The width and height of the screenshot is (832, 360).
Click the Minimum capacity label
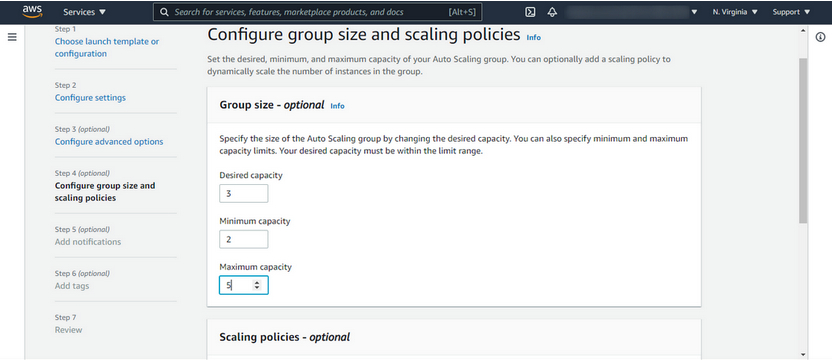(x=255, y=221)
